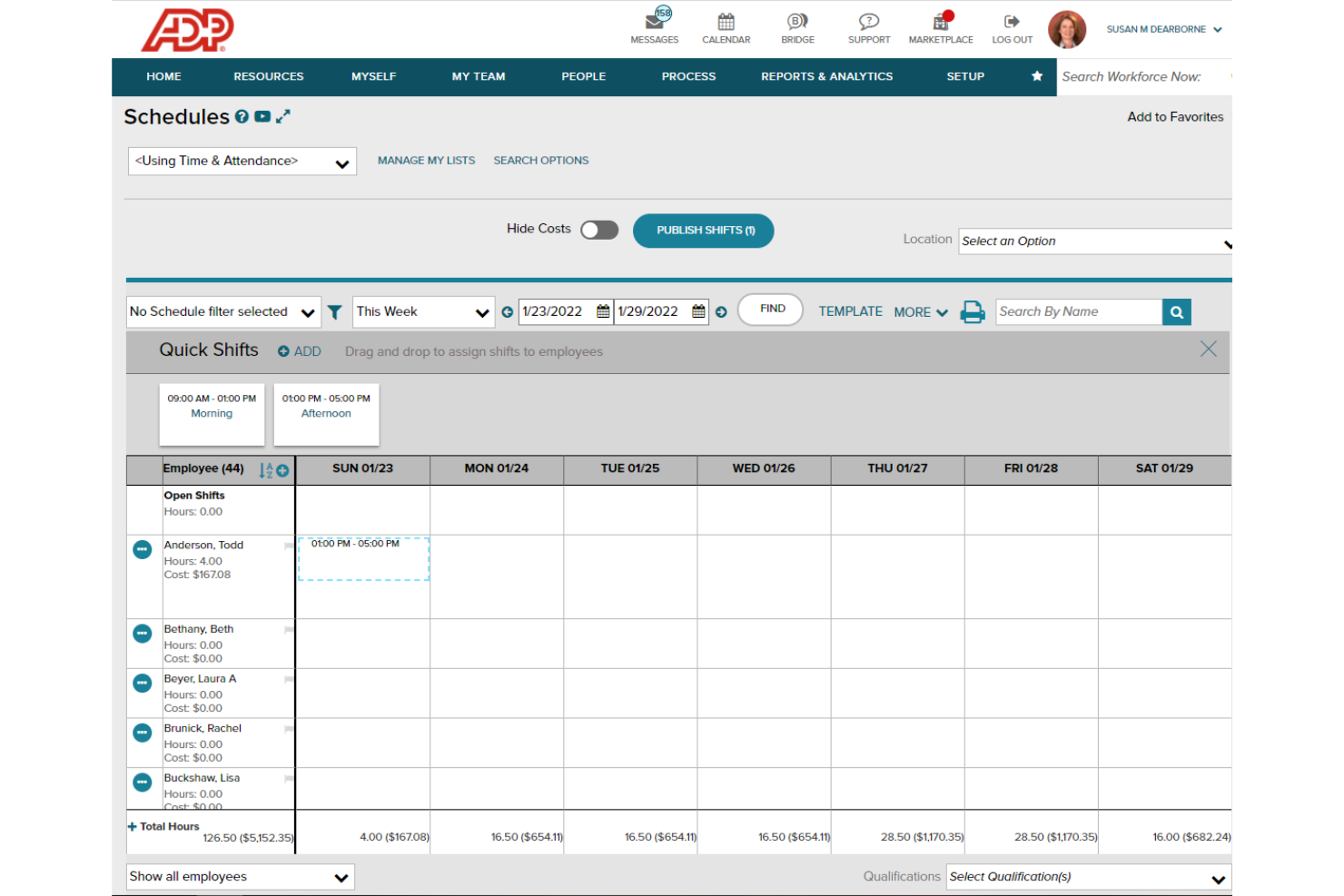The width and height of the screenshot is (1344, 896).
Task: Click the Publish Shifts button
Action: coord(703,231)
